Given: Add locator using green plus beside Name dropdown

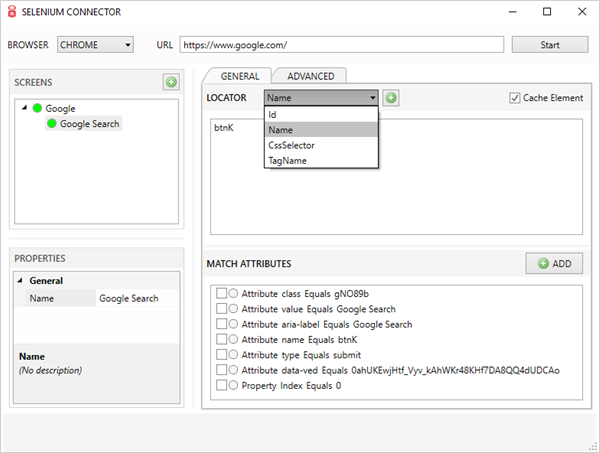Looking at the screenshot, I should 391,98.
